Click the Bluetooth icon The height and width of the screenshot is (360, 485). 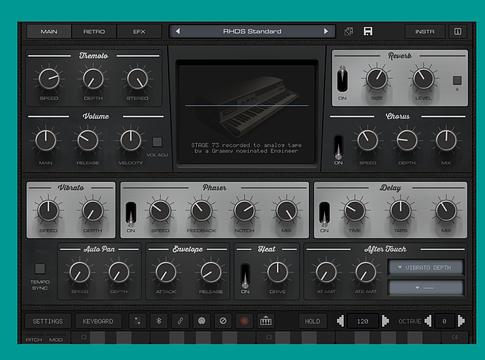[159, 321]
